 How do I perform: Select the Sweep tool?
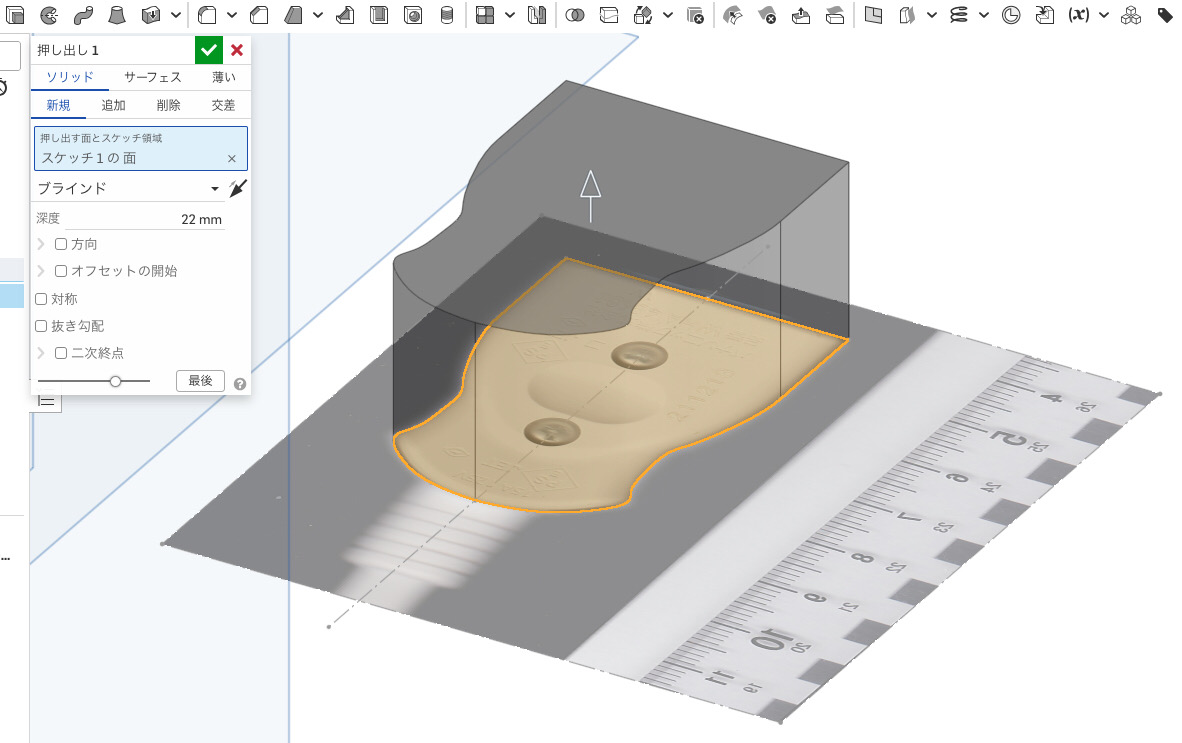[83, 15]
